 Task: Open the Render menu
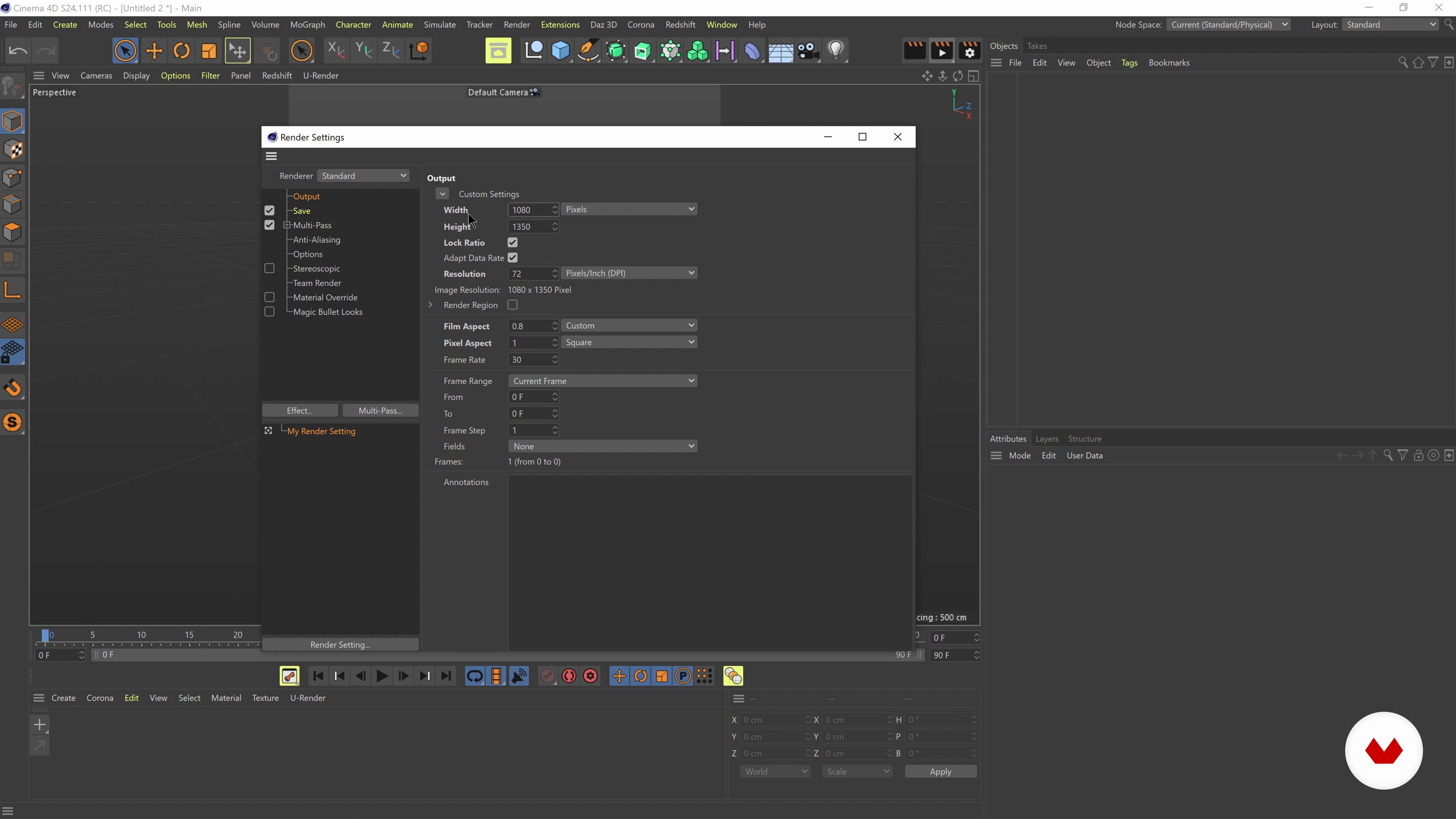516,25
